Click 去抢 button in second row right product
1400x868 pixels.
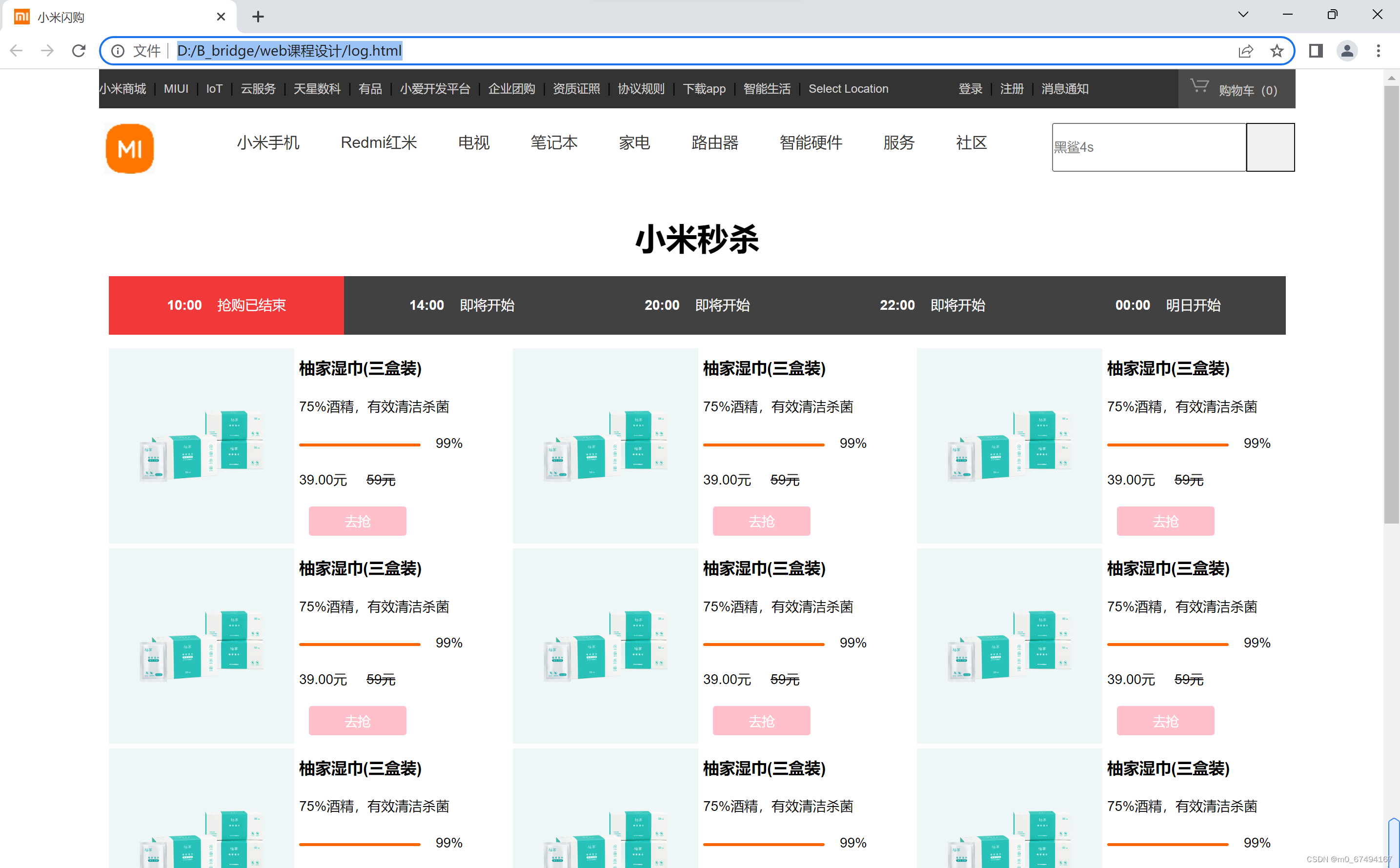(1166, 721)
